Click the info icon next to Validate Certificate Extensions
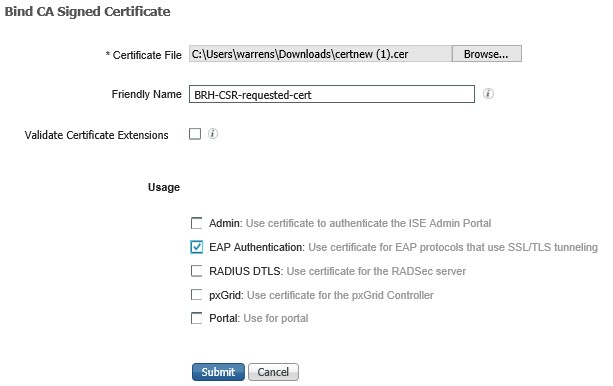 (213, 134)
